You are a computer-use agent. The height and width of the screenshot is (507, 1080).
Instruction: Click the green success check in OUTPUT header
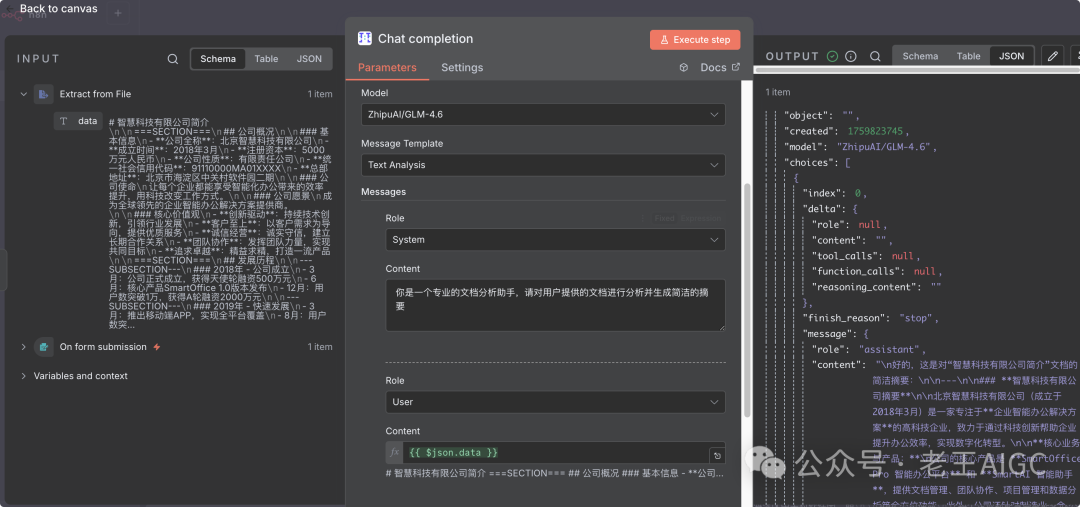832,56
